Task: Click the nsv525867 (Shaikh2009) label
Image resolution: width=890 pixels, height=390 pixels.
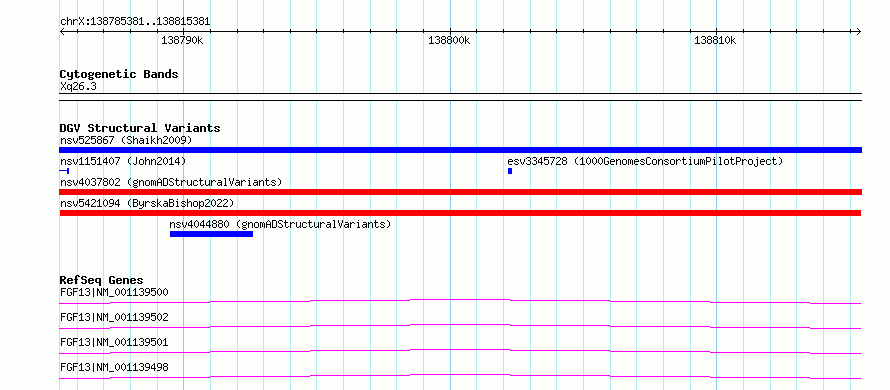Action: pyautogui.click(x=126, y=140)
